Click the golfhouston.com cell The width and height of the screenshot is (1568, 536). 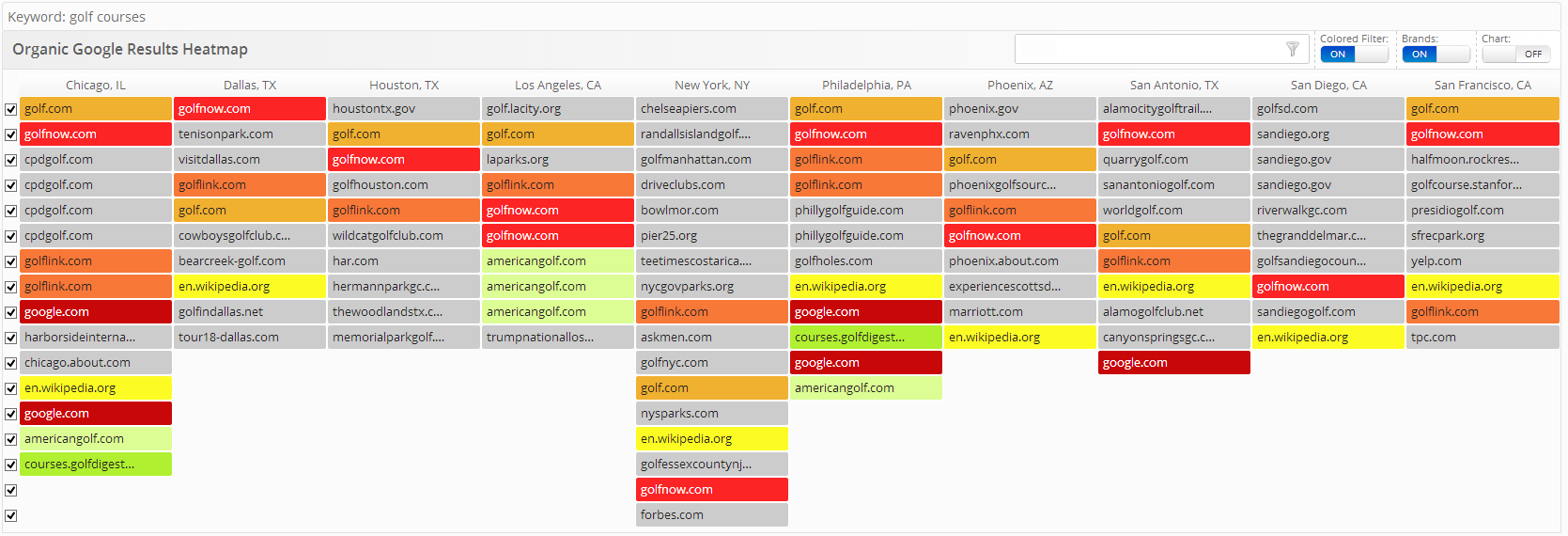[404, 185]
